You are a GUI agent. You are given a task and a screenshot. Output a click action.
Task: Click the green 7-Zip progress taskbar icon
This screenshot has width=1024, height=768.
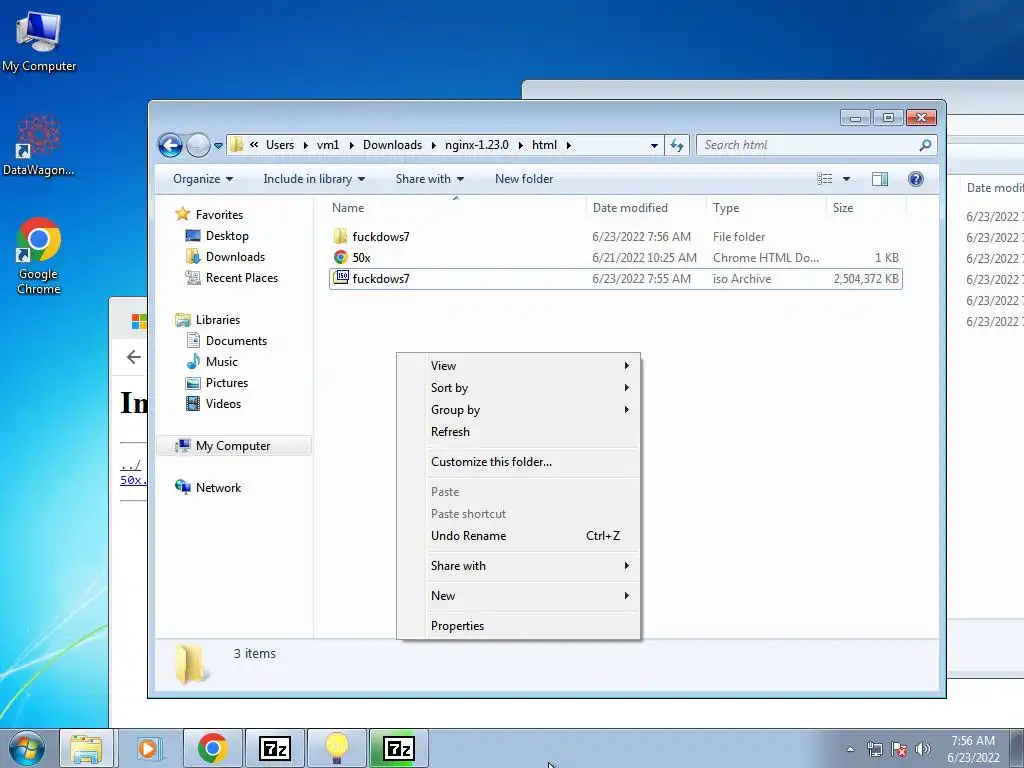[x=398, y=748]
